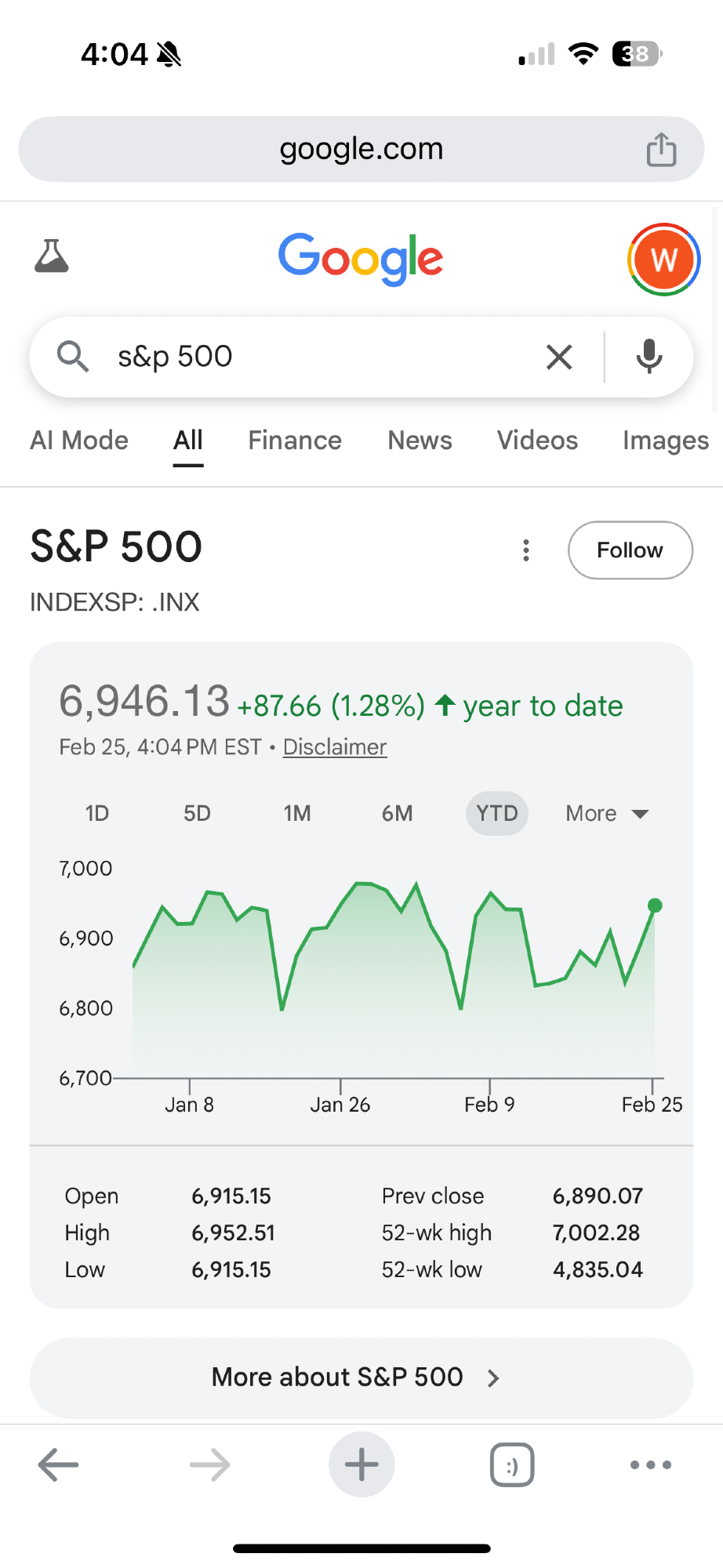
Task: Select the 1D chart range
Action: click(97, 813)
